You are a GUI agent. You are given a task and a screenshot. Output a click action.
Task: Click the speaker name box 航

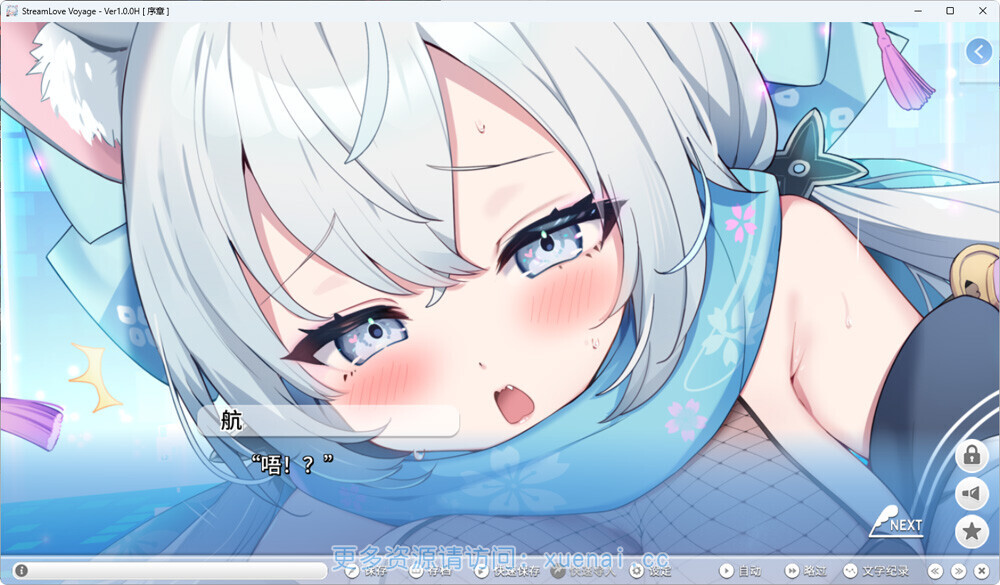[328, 420]
